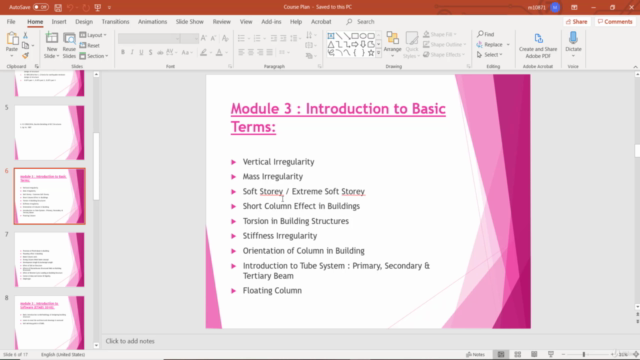Go to the Slide Show tab
The height and width of the screenshot is (360, 640).
point(189,22)
